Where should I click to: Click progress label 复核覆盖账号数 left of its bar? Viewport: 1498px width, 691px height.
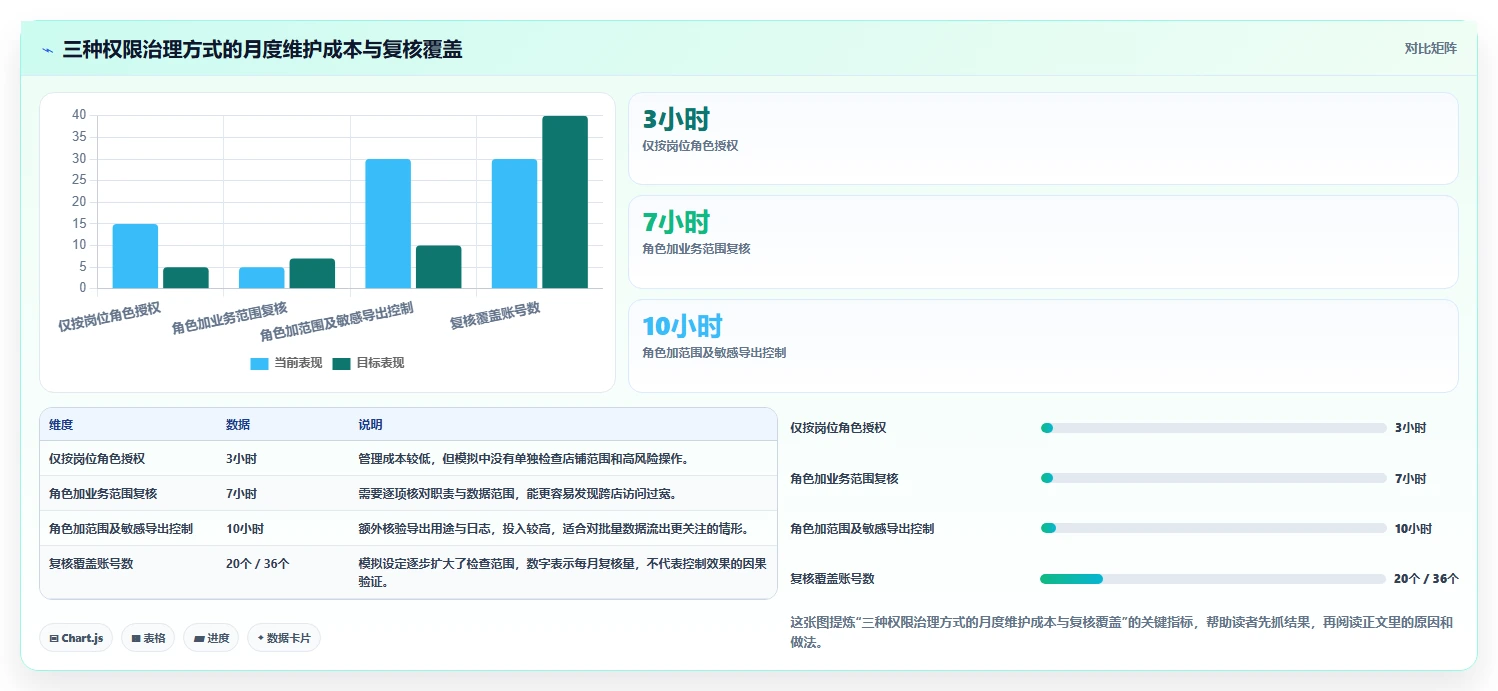832,578
